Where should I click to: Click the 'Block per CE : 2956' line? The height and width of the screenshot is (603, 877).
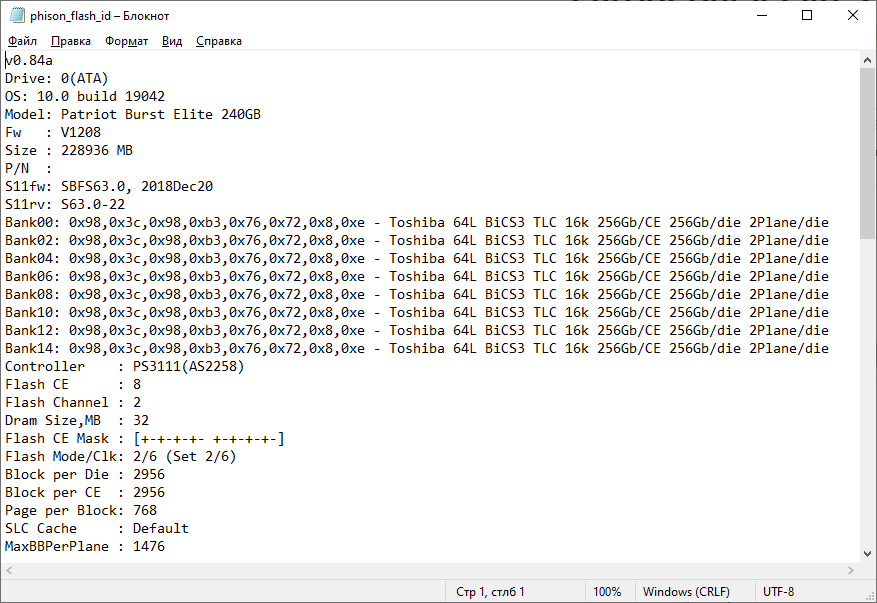coord(85,492)
